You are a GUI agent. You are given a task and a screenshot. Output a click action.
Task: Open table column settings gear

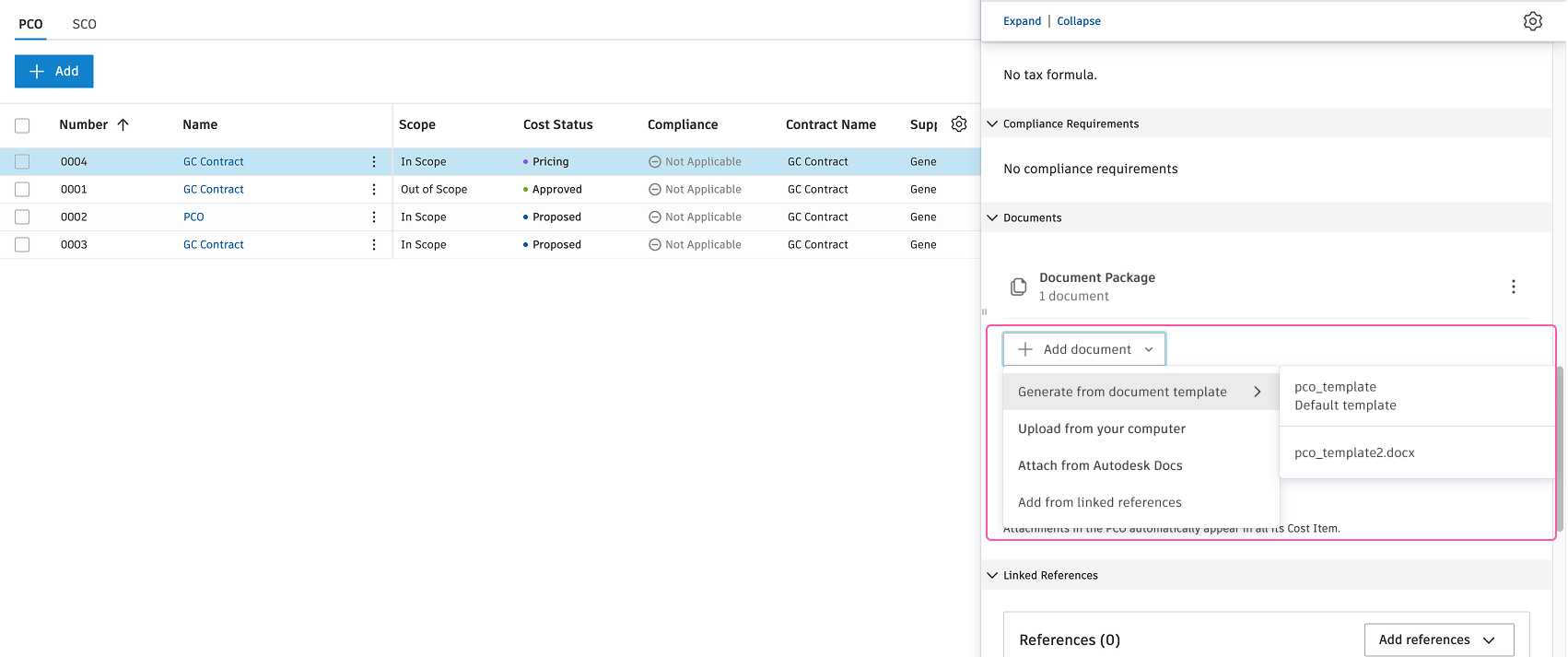(x=959, y=123)
